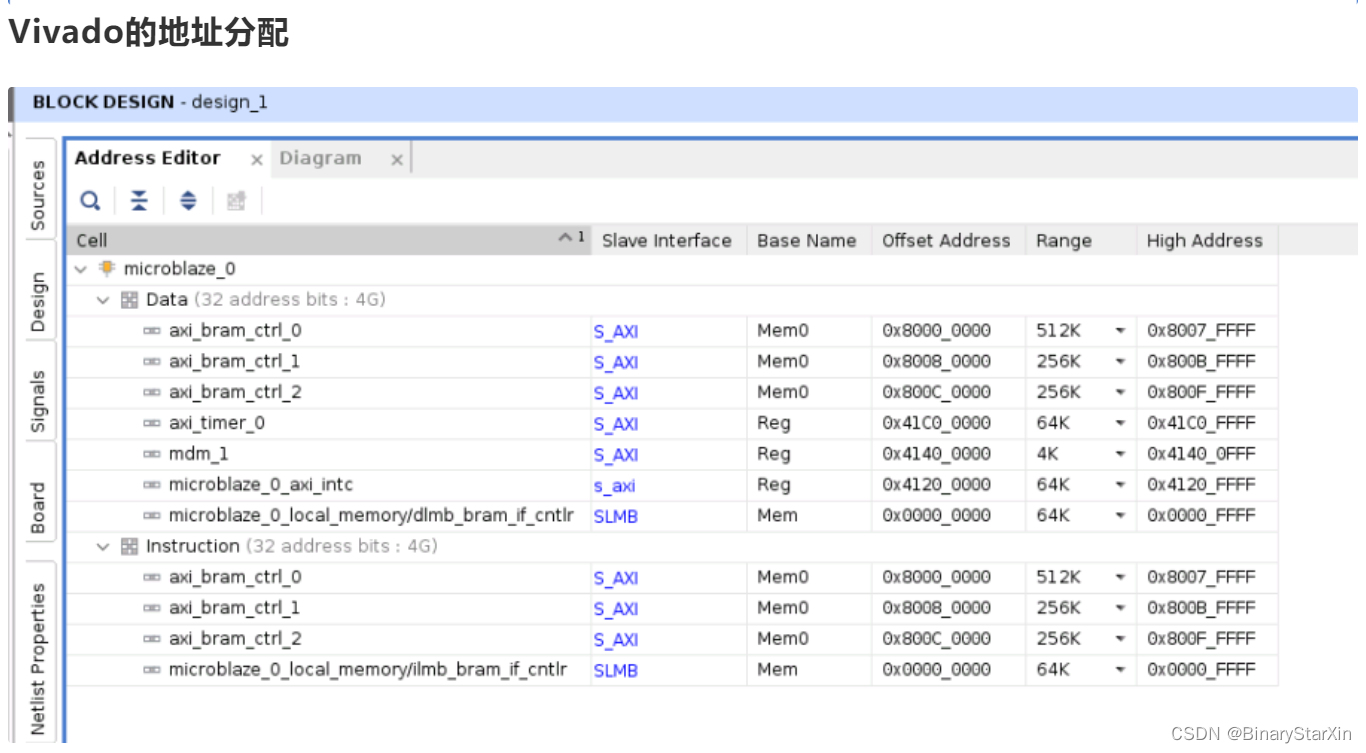1366x753 pixels.
Task: Select axi_bram_ctrl_1 under Data
Action: 235,361
